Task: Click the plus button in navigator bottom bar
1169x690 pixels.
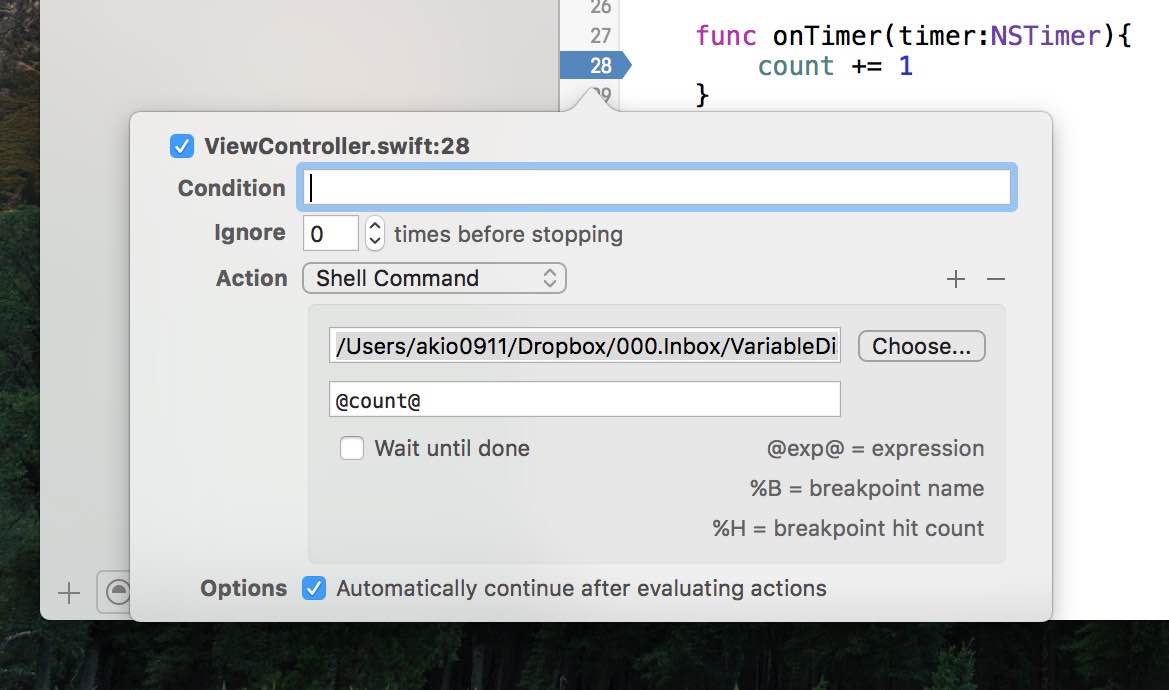Action: [69, 593]
